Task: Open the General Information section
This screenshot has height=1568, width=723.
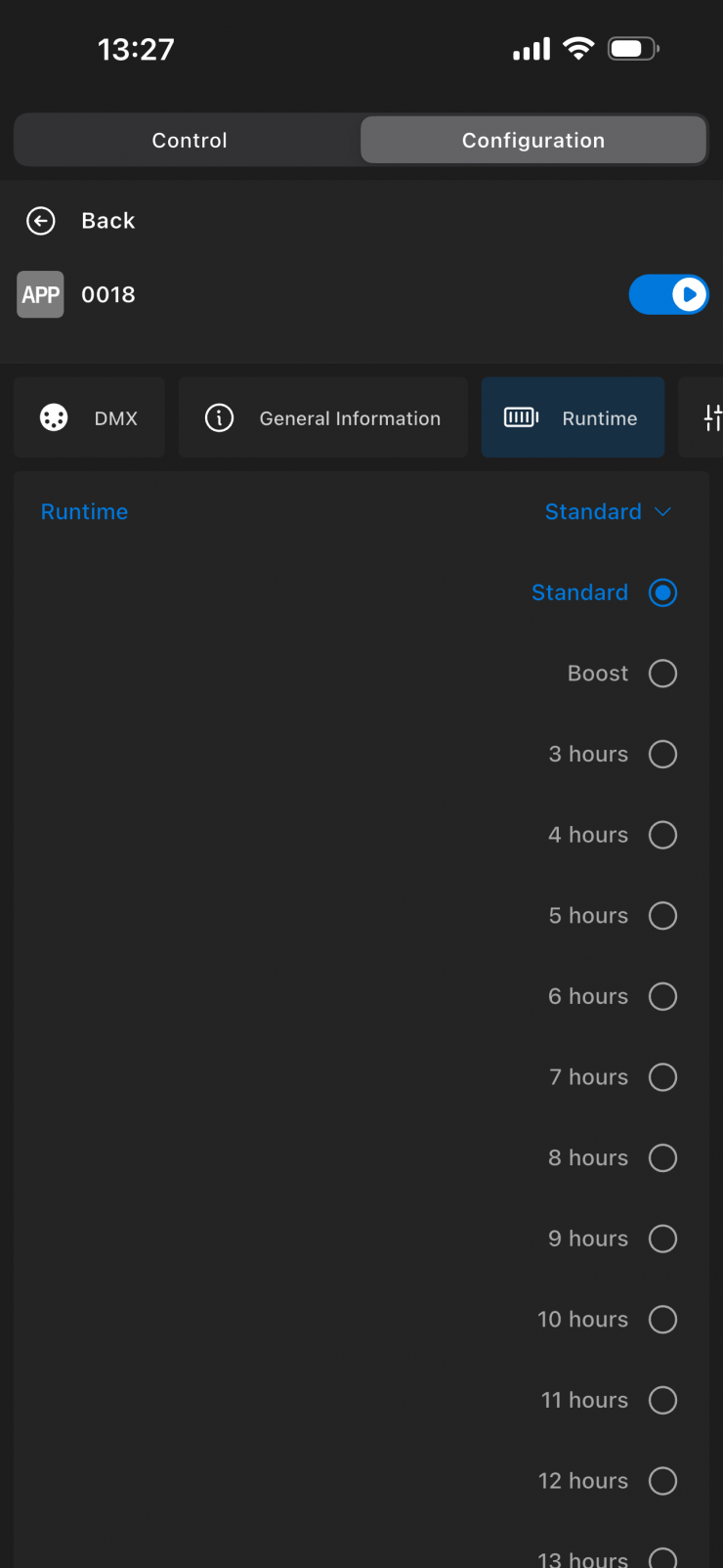Action: click(323, 418)
